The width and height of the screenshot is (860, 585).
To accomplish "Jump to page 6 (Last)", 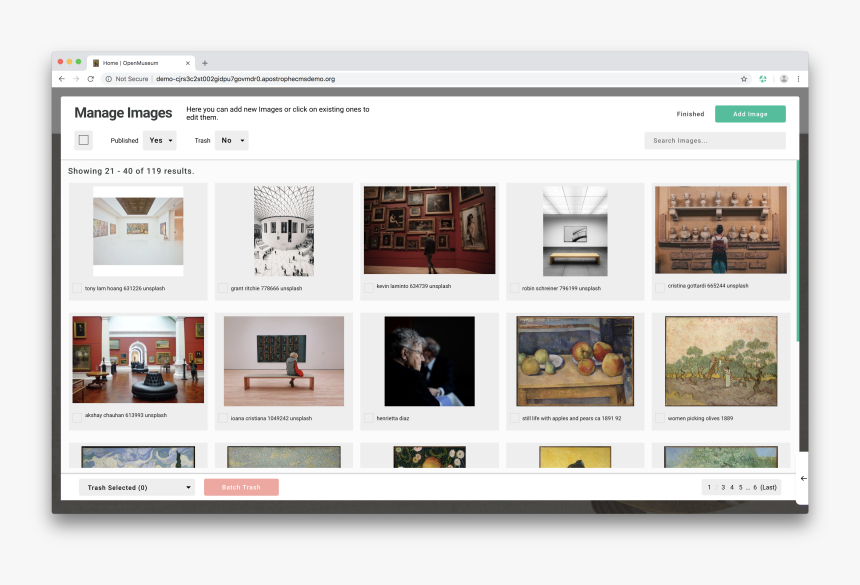I will 765,487.
